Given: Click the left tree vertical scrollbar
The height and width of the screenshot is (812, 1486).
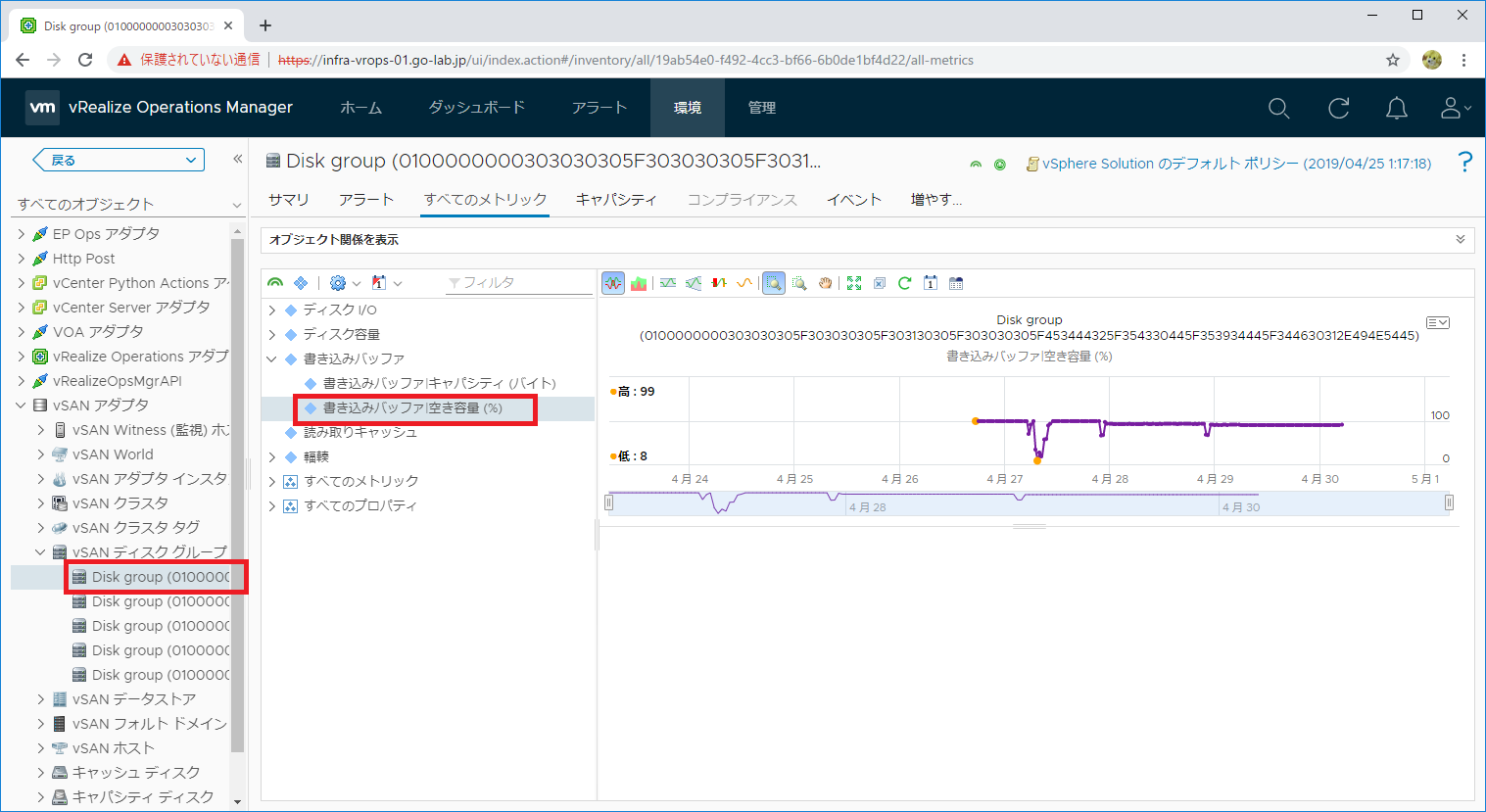Looking at the screenshot, I should 237,495.
